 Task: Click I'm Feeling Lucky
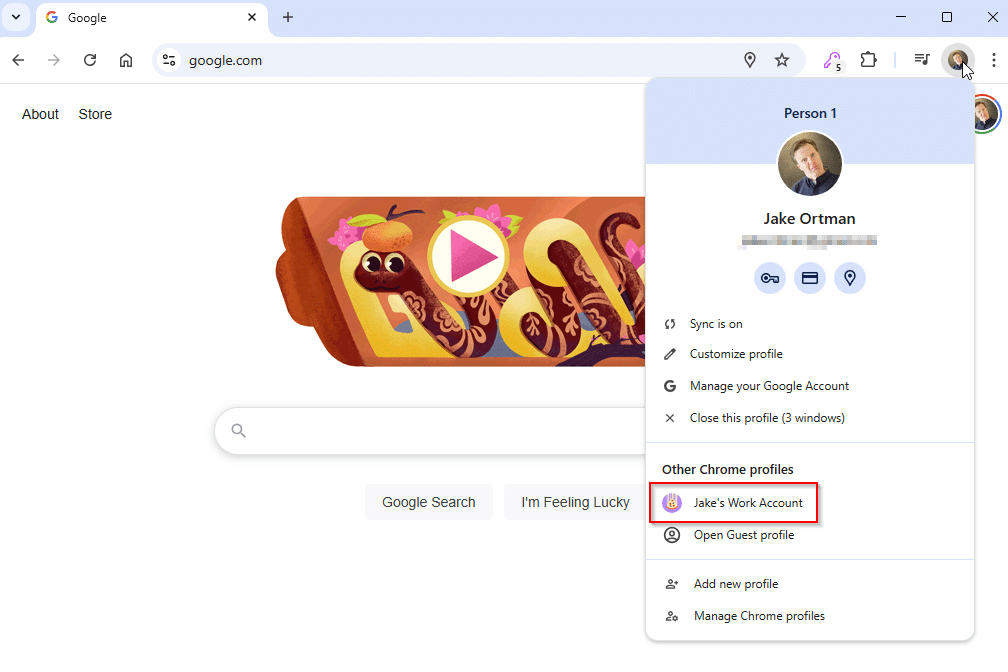pos(575,502)
